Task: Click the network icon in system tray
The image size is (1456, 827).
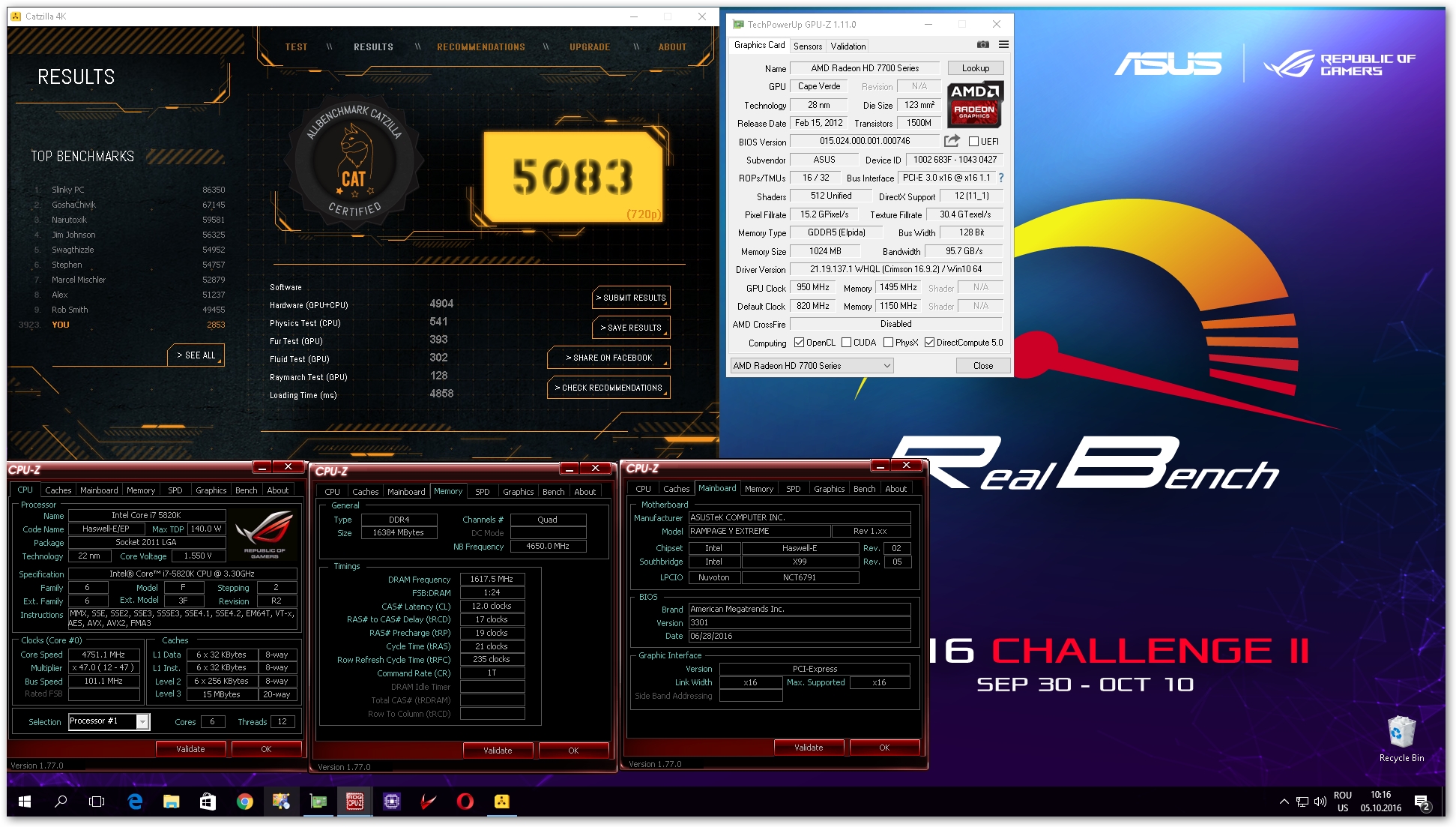Action: pos(1302,802)
